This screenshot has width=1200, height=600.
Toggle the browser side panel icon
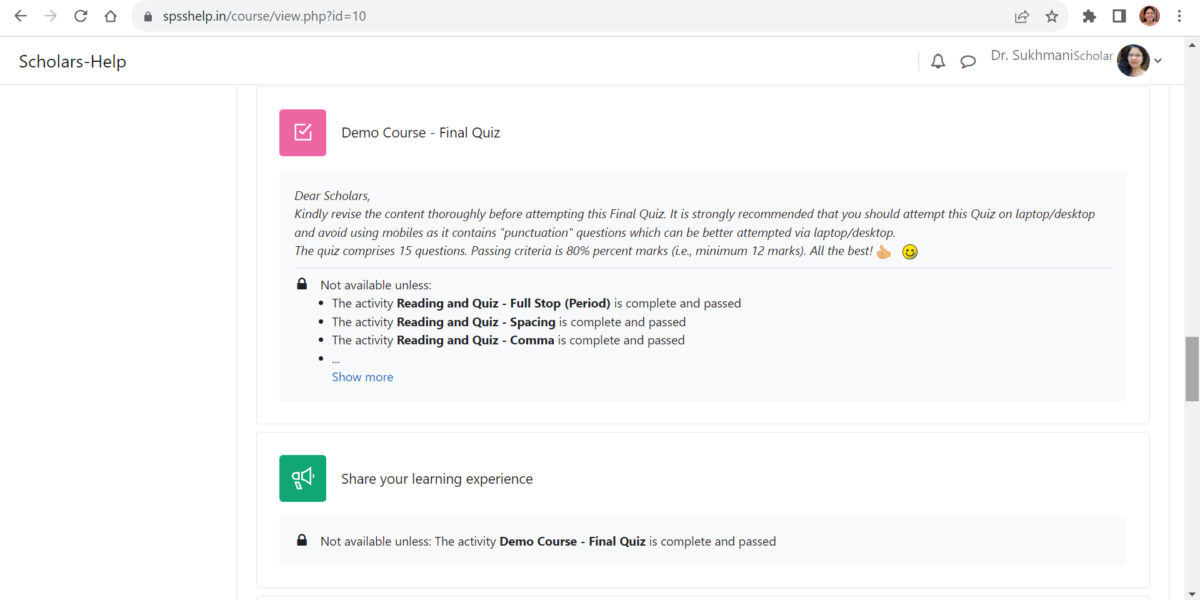(x=1119, y=16)
